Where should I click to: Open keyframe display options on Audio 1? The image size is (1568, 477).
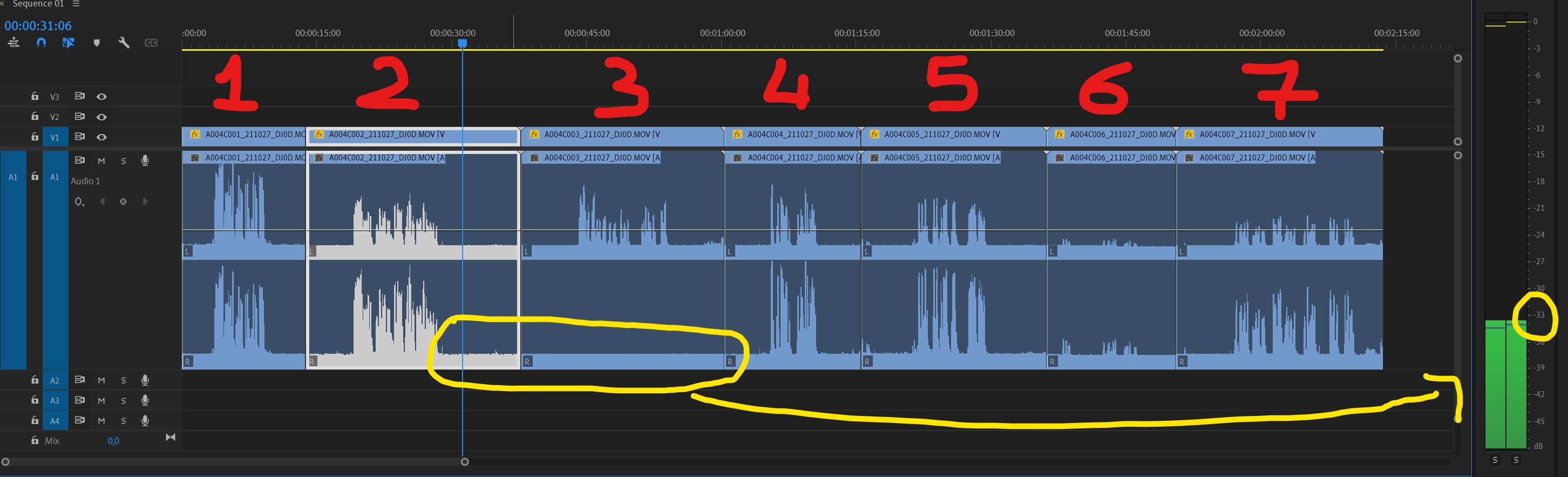coord(79,201)
